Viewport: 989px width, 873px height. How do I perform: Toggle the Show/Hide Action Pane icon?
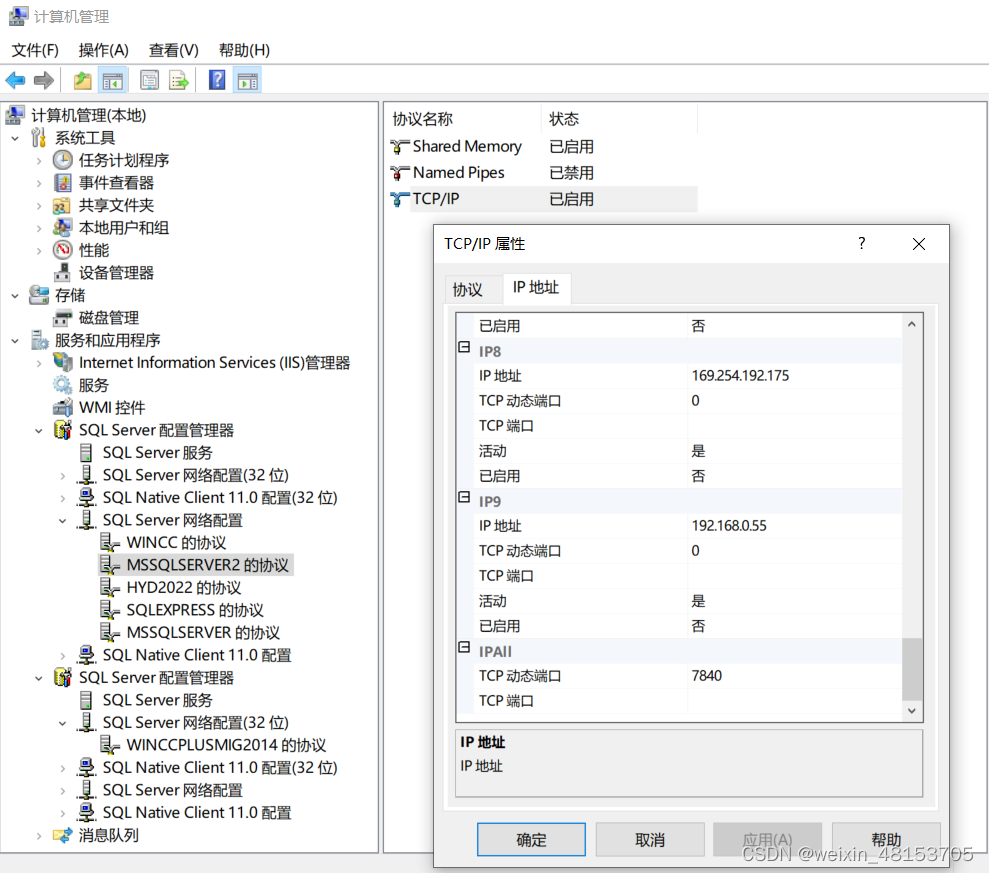[x=247, y=80]
